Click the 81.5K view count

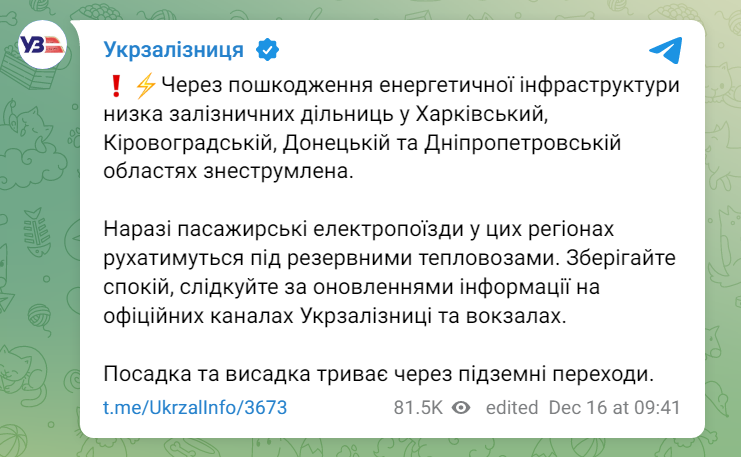tap(418, 408)
